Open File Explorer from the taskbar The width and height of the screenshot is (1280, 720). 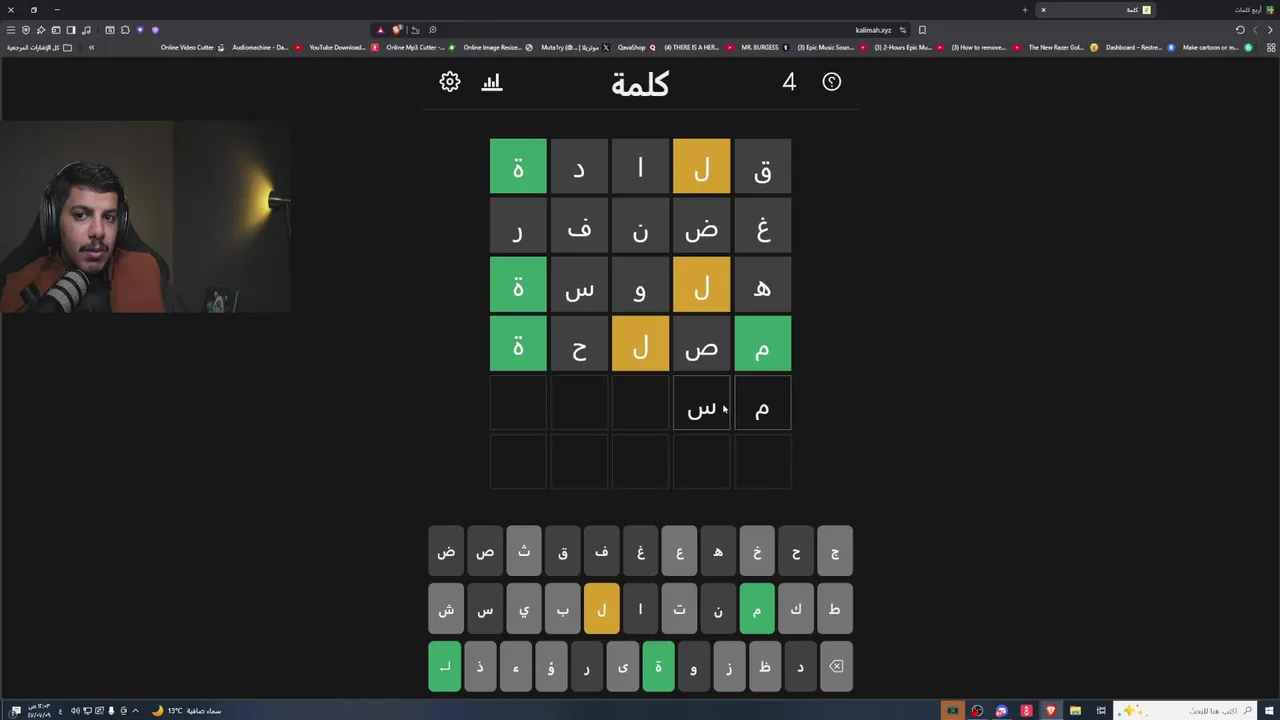(1075, 711)
